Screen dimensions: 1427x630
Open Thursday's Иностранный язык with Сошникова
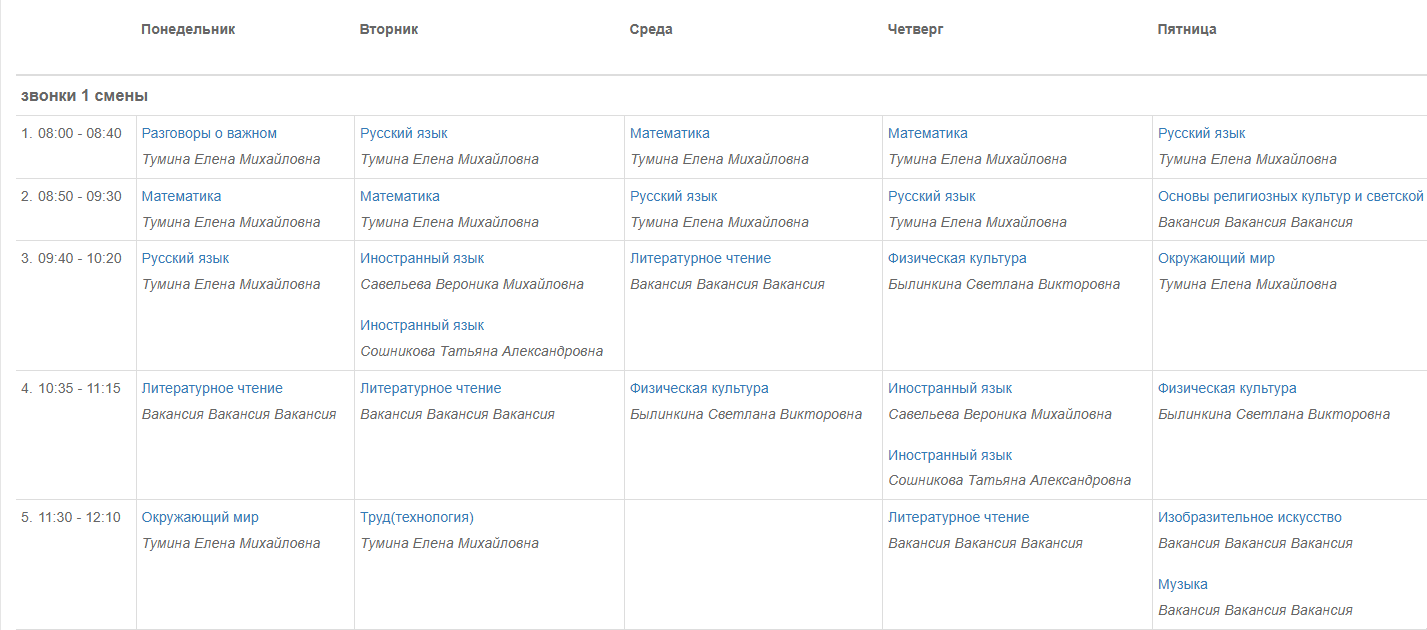tap(950, 455)
